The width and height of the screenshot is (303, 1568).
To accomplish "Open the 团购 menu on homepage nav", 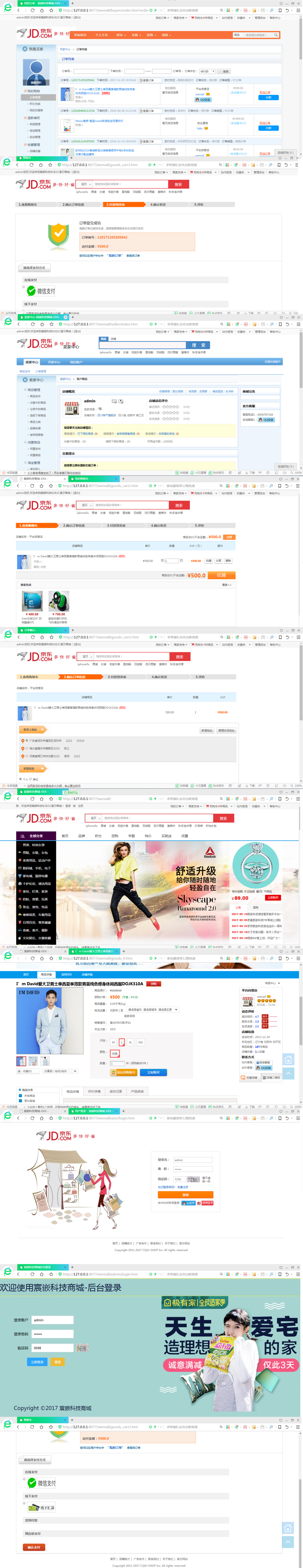I will [114, 836].
